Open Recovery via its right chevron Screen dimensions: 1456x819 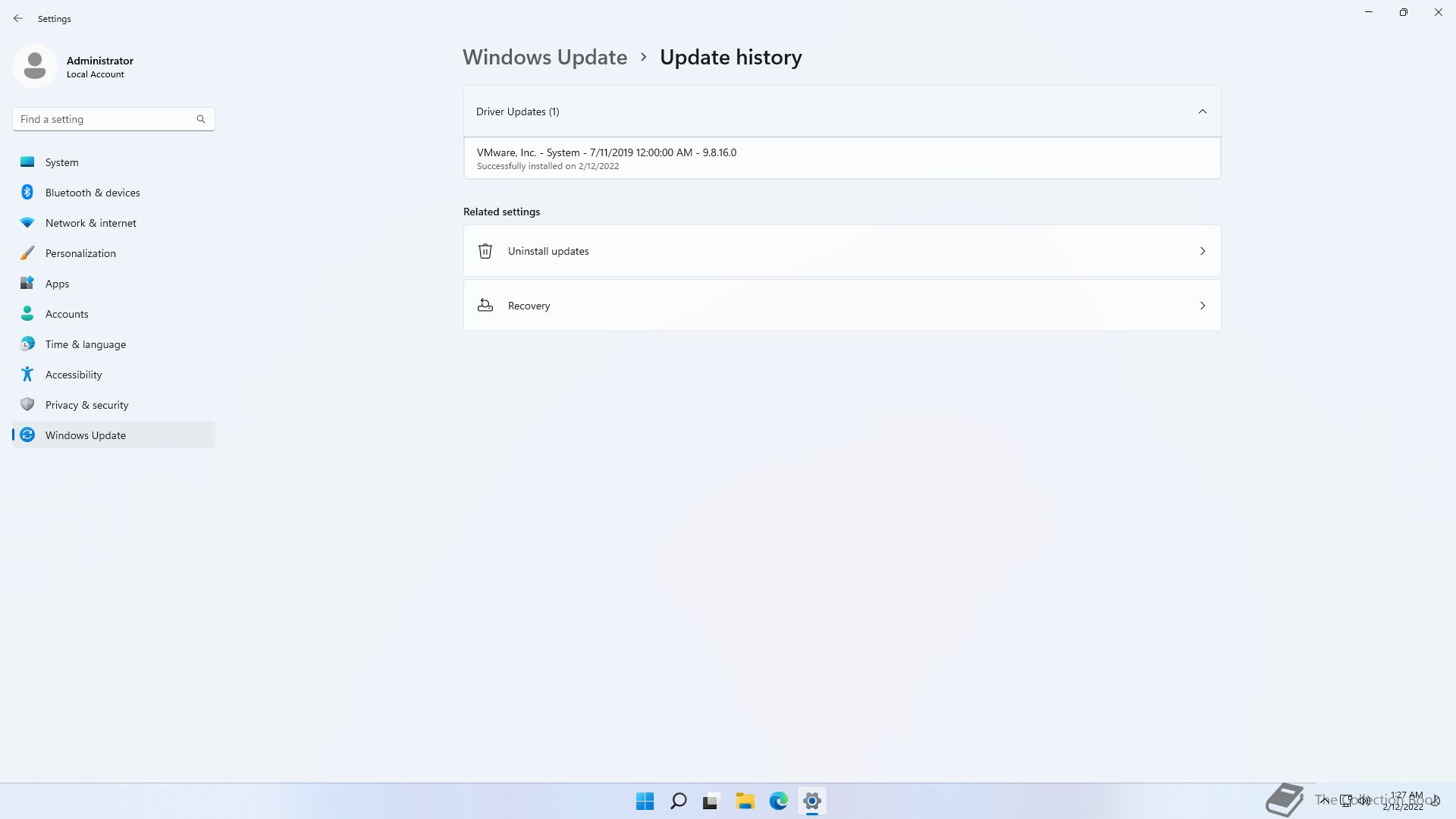point(1203,306)
